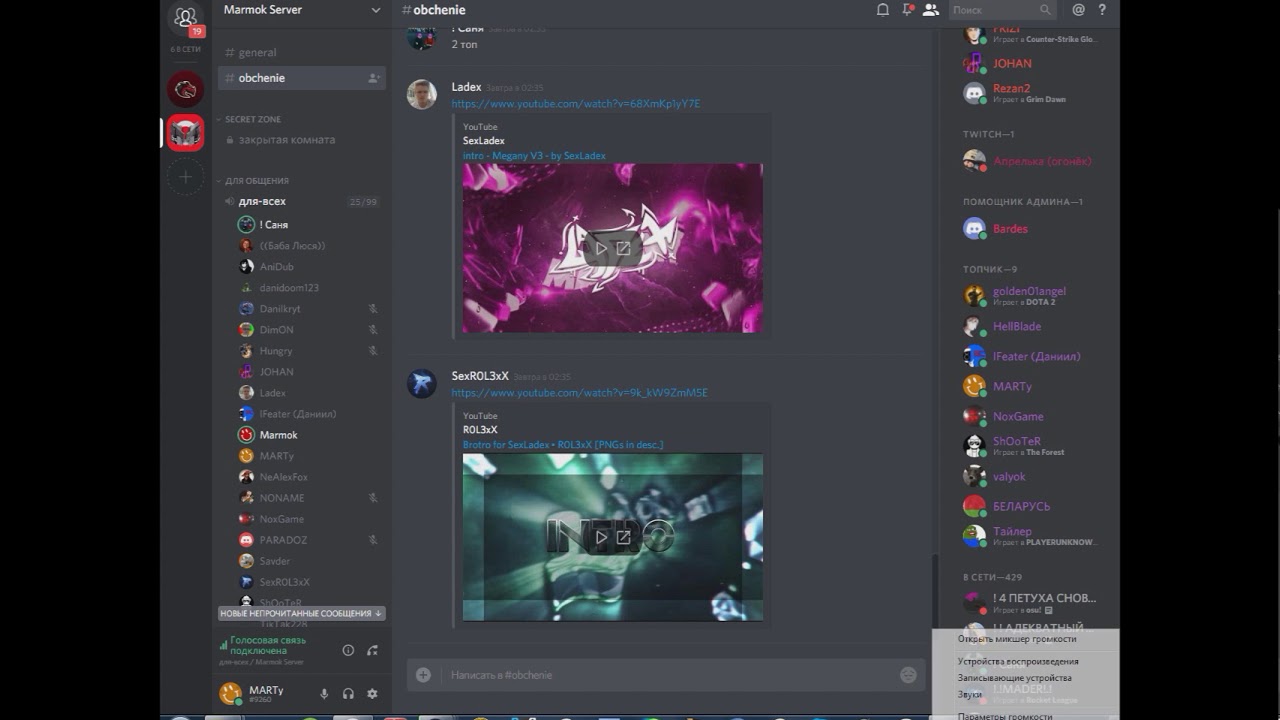Viewport: 1280px width, 720px height.
Task: Select the Marmok server icon
Action: coord(185,133)
